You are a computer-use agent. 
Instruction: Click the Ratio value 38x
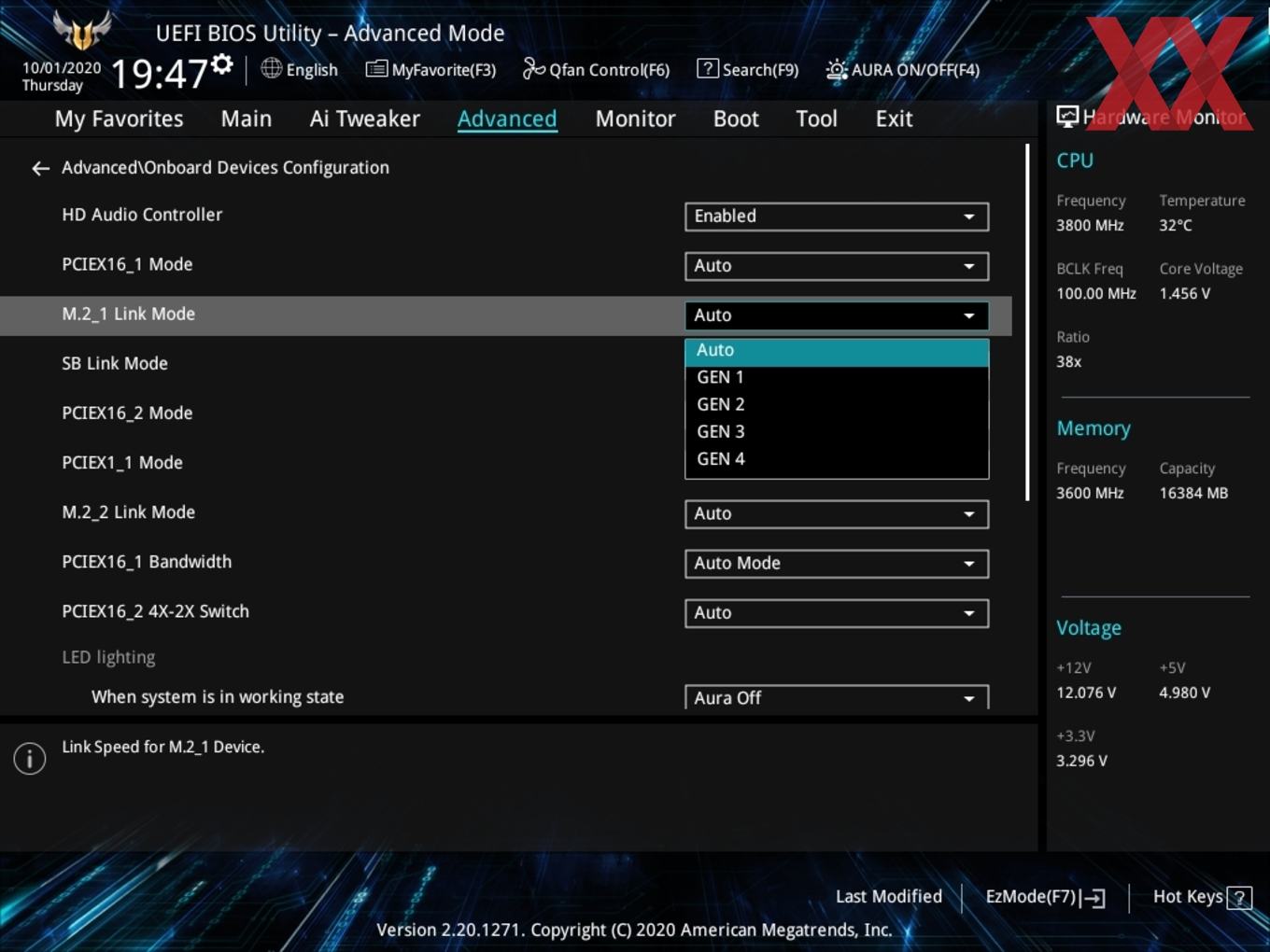pyautogui.click(x=1068, y=362)
